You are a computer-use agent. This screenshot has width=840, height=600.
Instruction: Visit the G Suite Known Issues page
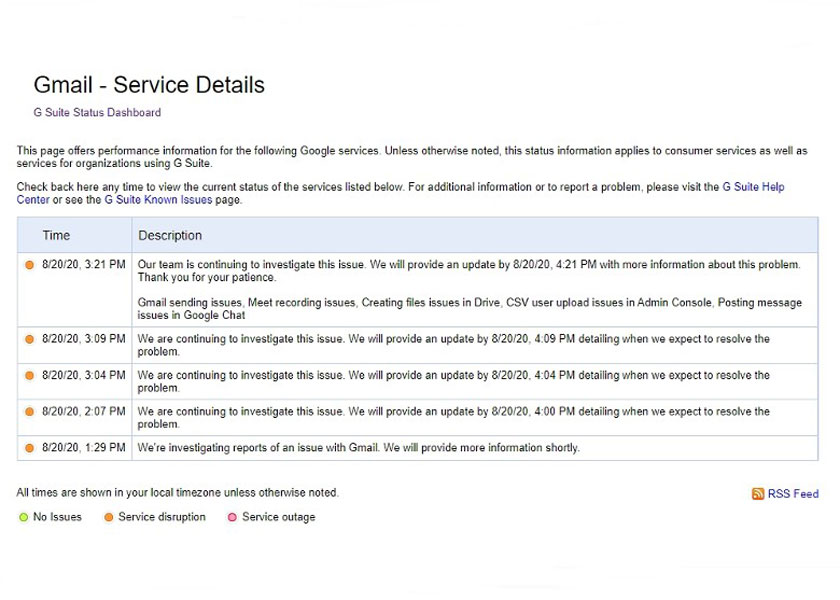pos(158,200)
